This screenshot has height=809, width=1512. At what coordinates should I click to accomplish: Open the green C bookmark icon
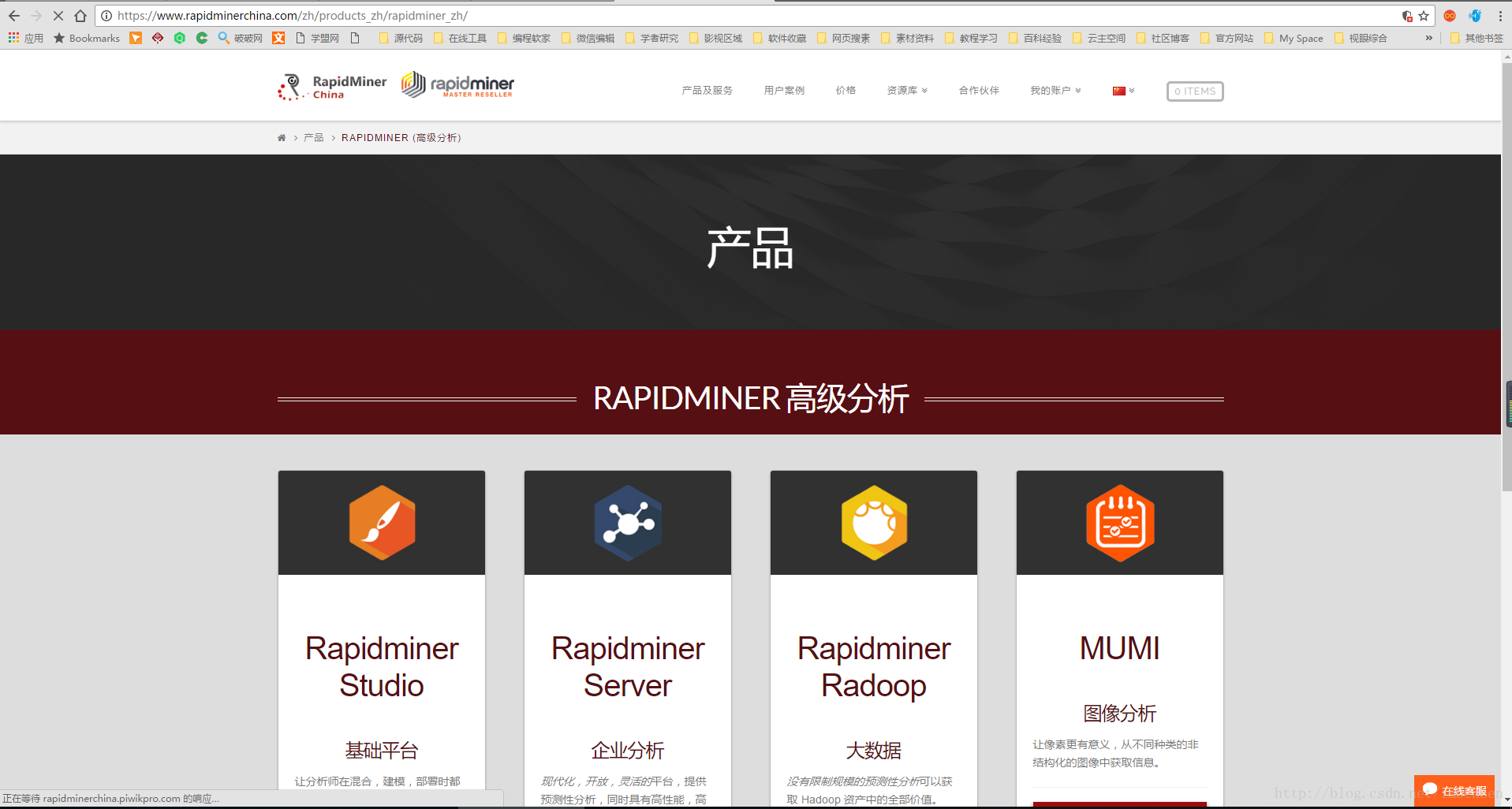pos(202,38)
